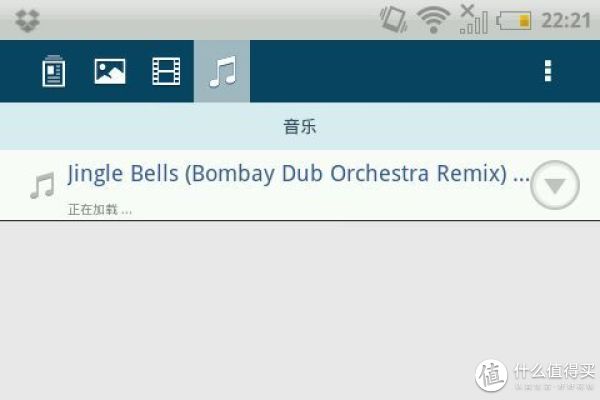Click the 值 watermark circle logo

pos(491,375)
